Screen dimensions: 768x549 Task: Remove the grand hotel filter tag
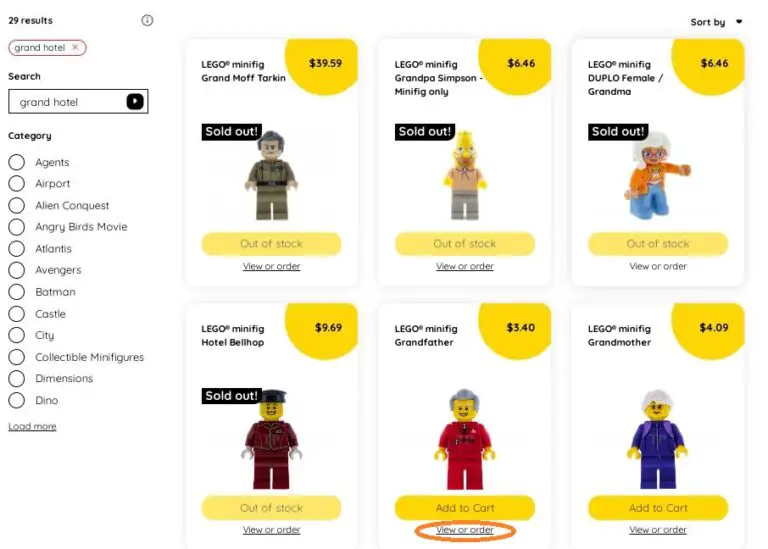click(x=75, y=48)
